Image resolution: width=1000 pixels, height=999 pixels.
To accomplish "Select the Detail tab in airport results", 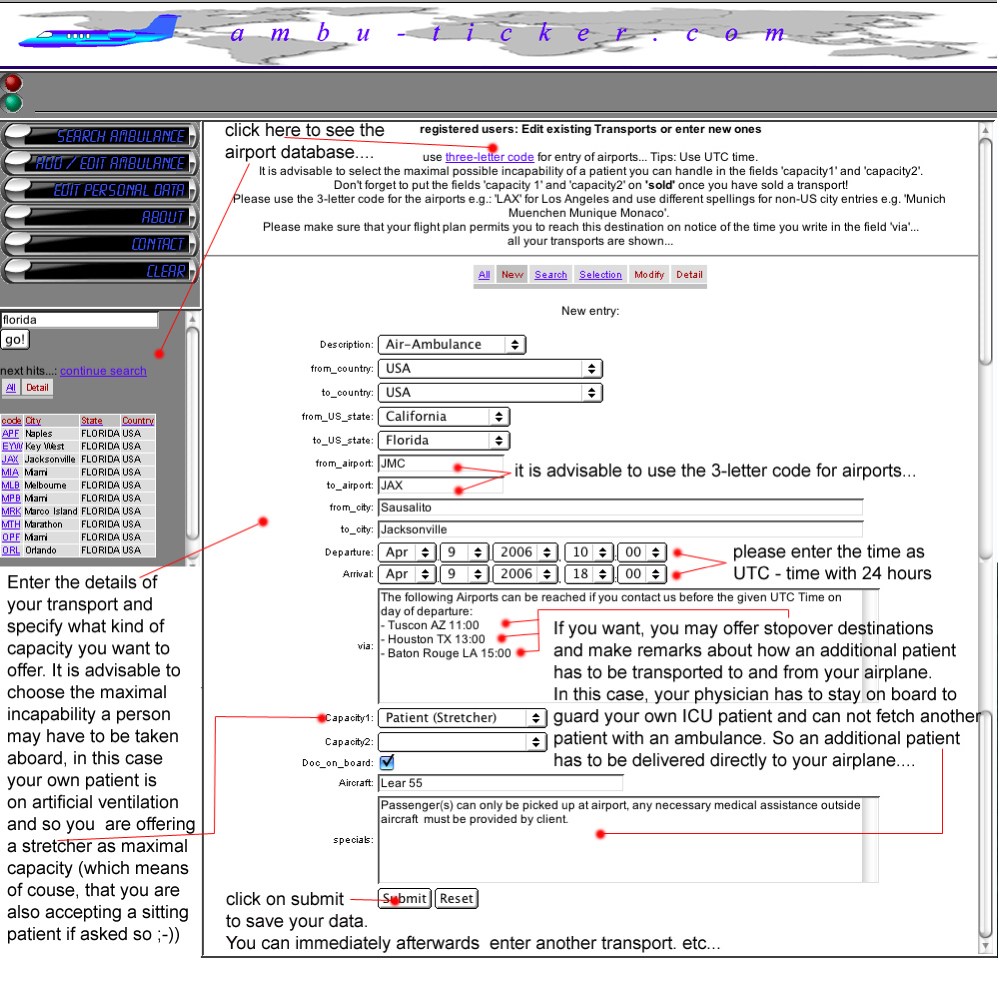I will (37, 387).
